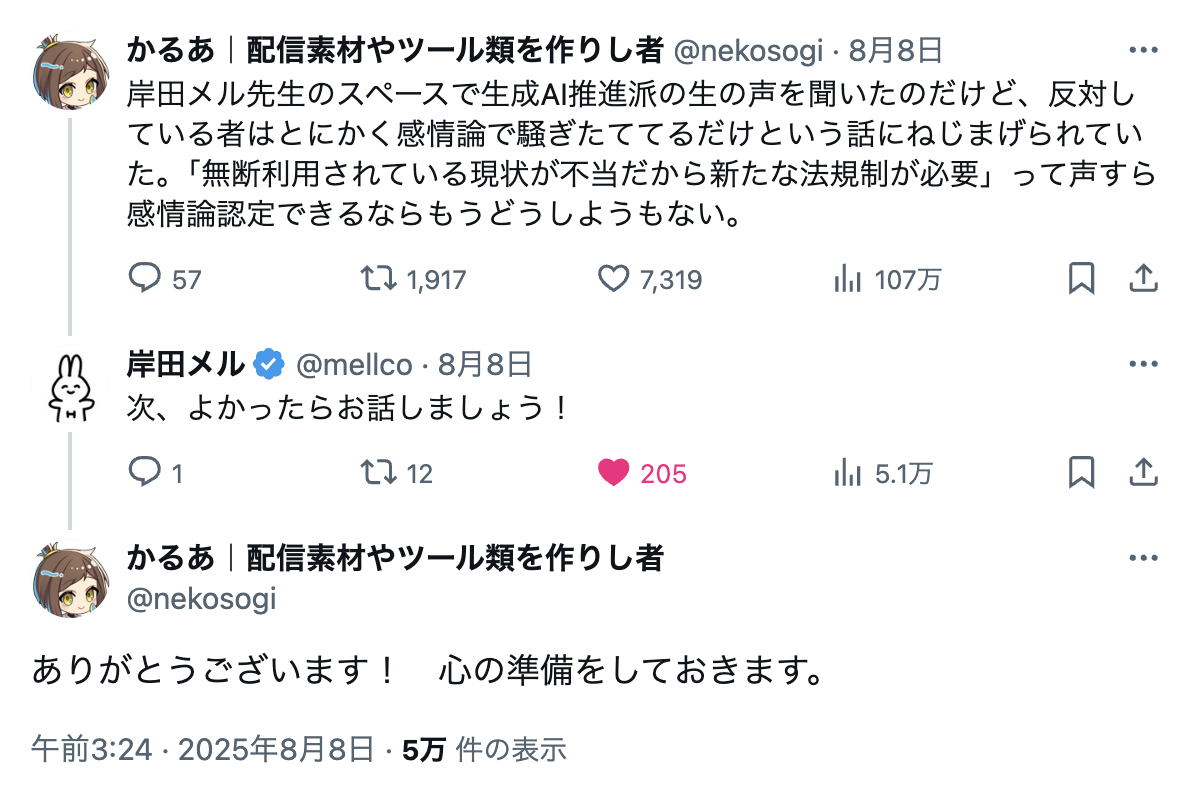The height and width of the screenshot is (802, 1192).
Task: Open the @mellco profile handle
Action: 354,365
